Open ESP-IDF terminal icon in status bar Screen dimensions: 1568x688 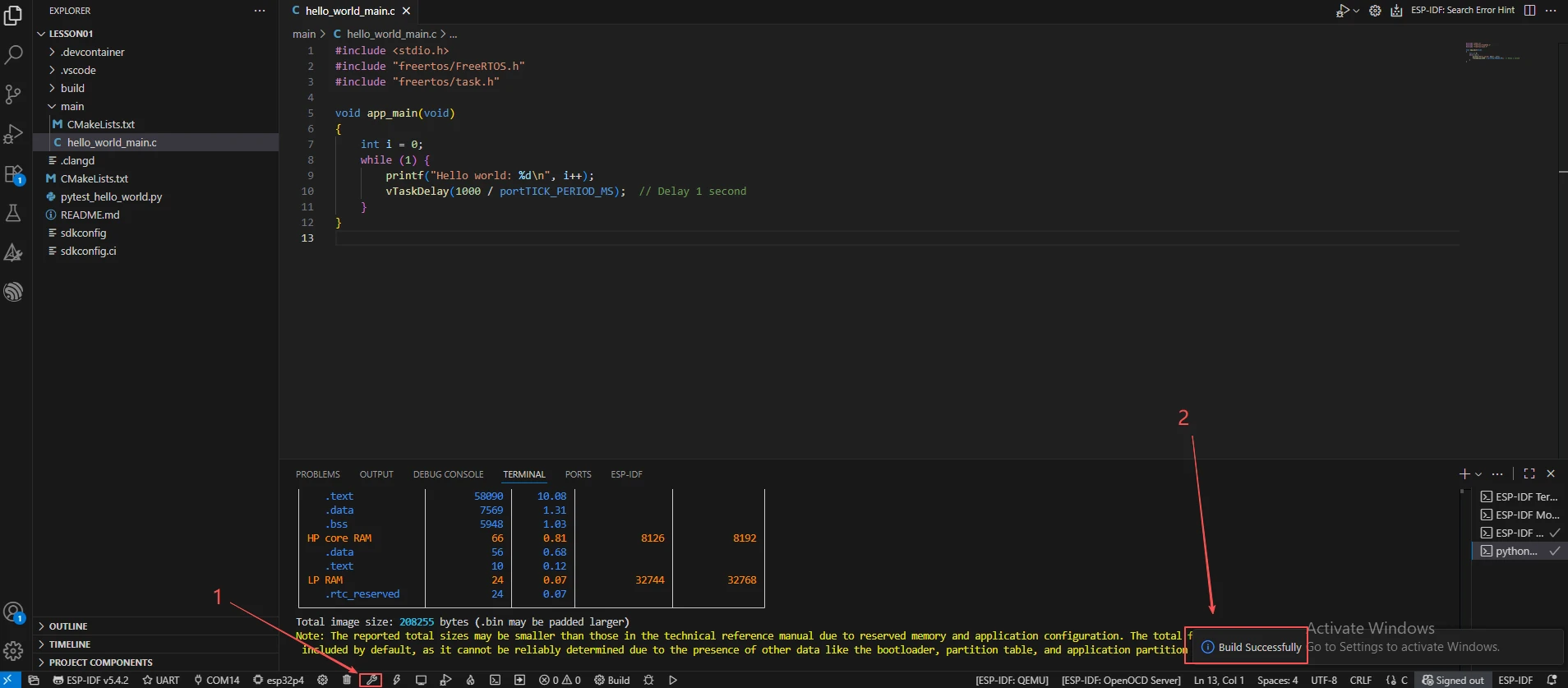pyautogui.click(x=495, y=680)
